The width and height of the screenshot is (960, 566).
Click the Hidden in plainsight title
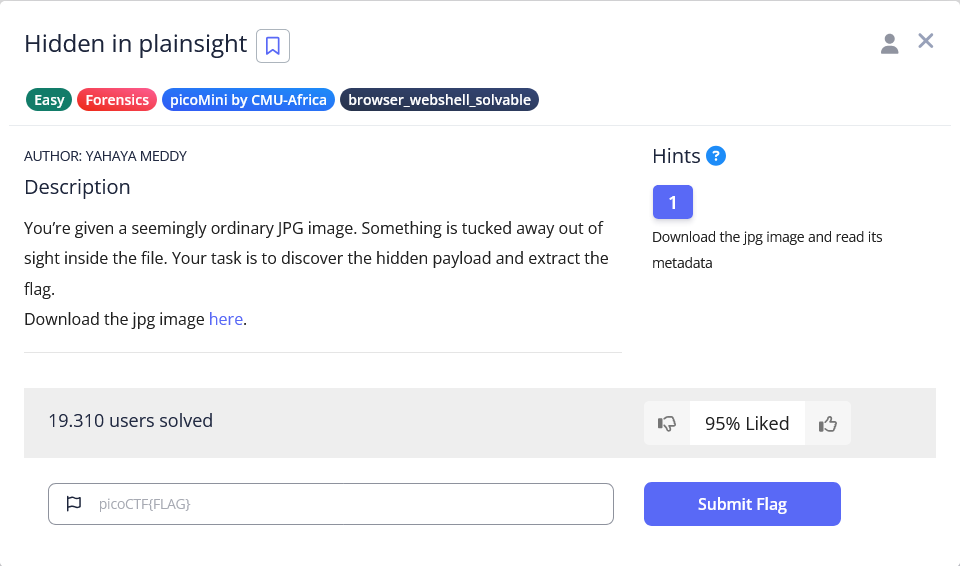pos(135,44)
